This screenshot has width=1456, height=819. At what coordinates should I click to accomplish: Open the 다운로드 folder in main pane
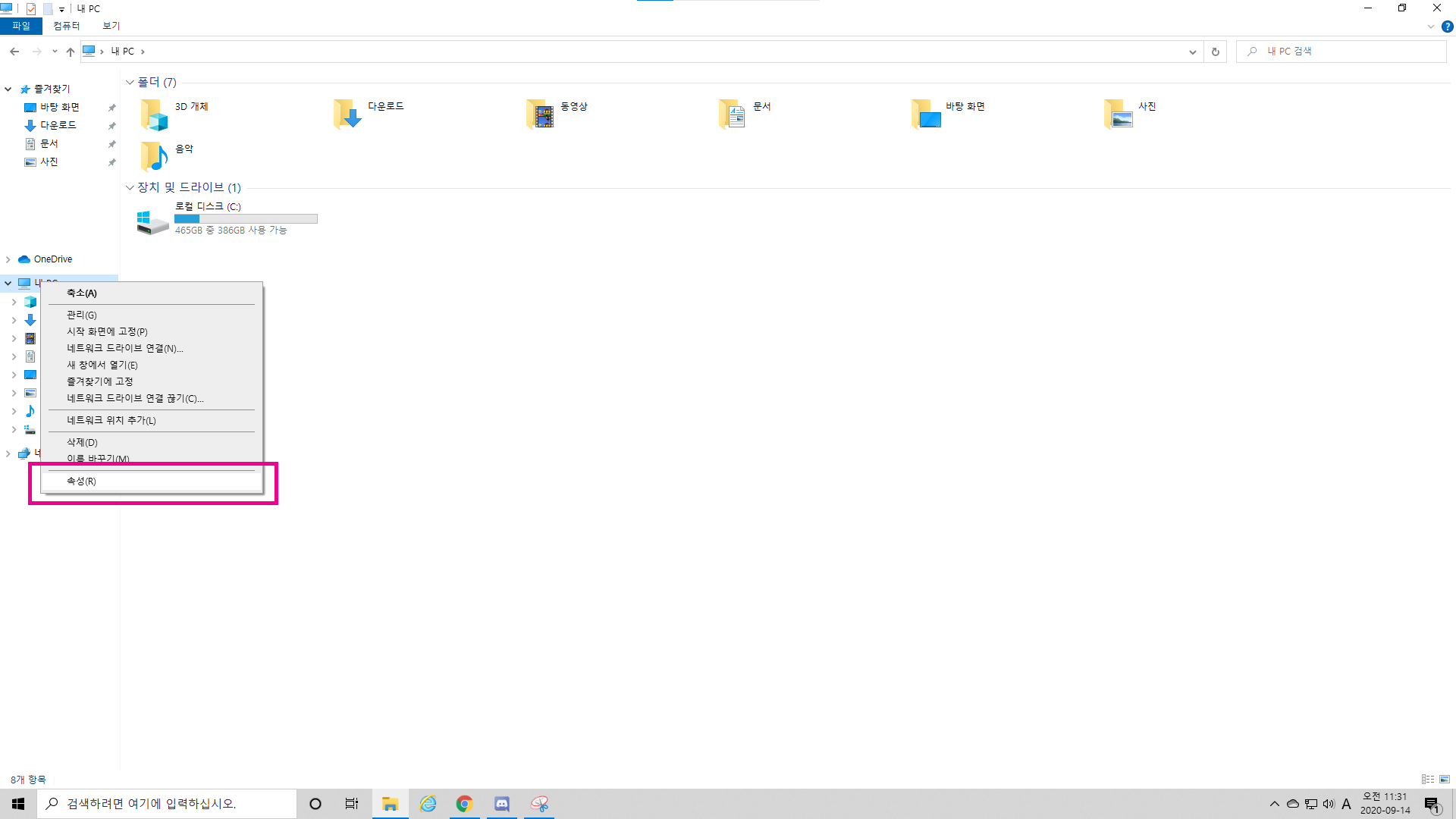[x=347, y=115]
